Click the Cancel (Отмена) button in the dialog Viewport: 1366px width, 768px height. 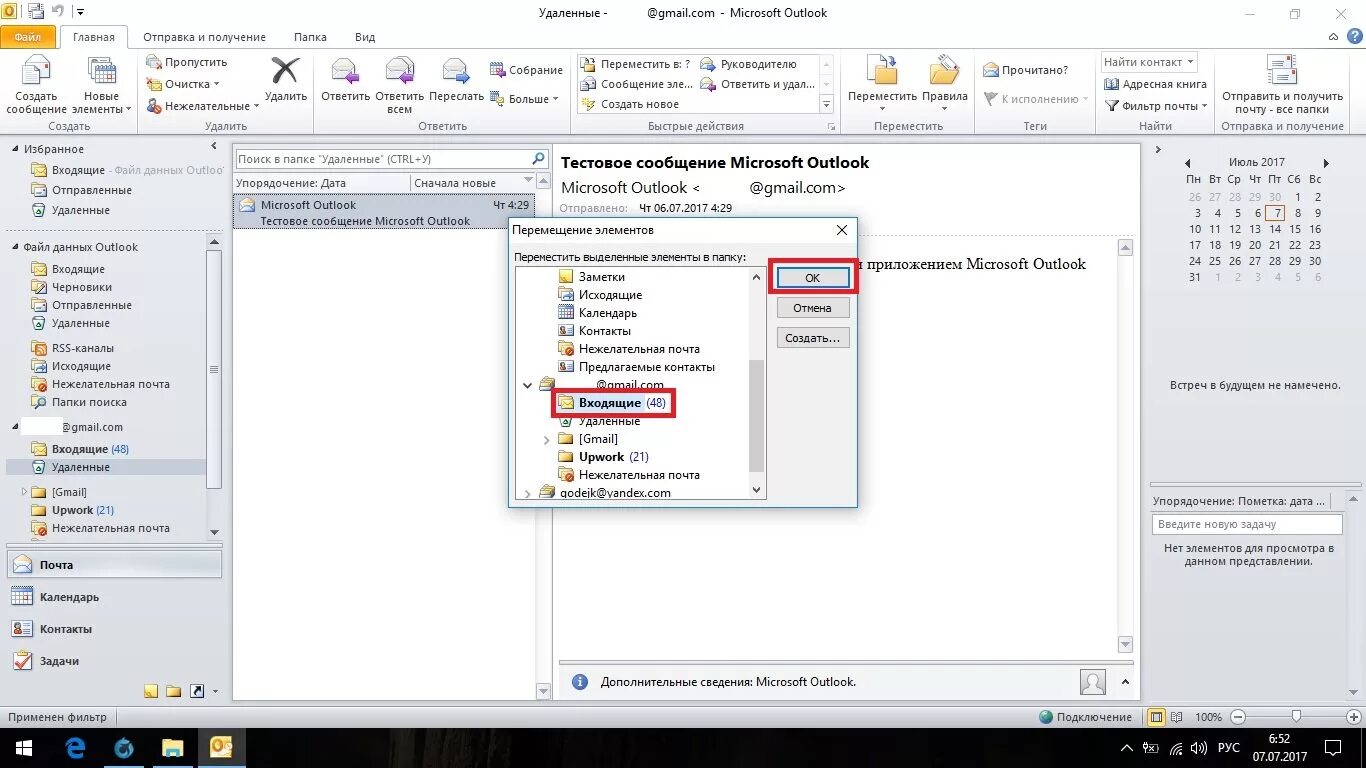(x=812, y=308)
